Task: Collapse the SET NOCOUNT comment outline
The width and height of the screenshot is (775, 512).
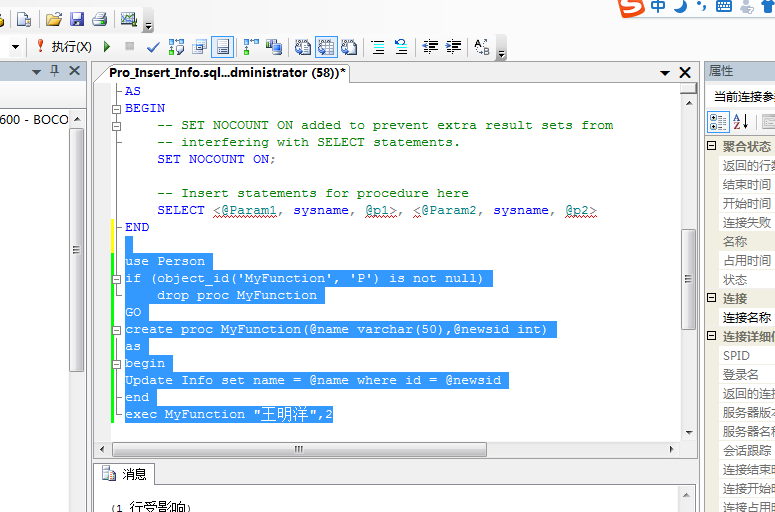Action: [117, 126]
